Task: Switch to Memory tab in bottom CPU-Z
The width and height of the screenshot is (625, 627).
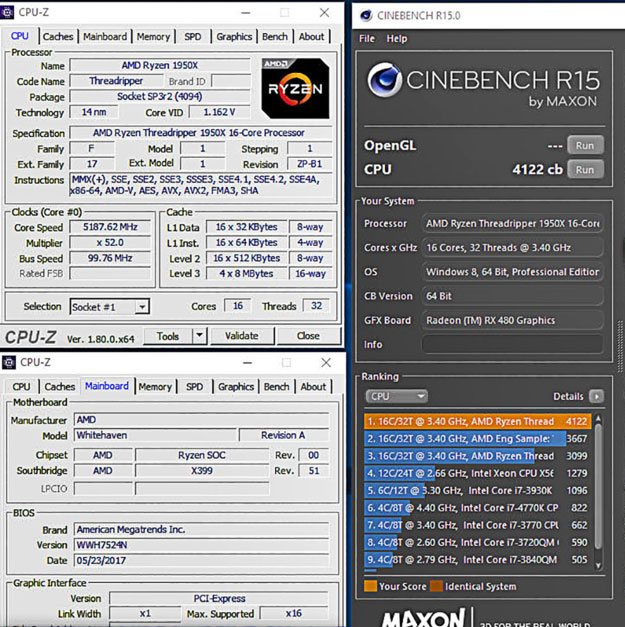Action: 155,387
